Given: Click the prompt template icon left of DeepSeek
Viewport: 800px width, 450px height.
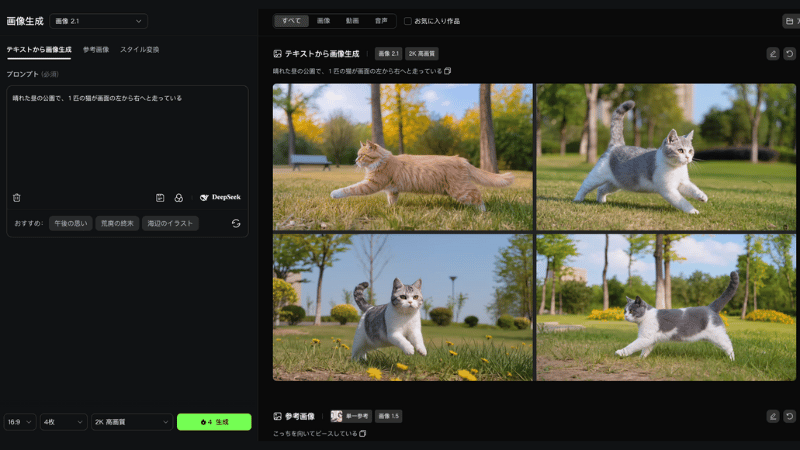Looking at the screenshot, I should click(x=160, y=198).
